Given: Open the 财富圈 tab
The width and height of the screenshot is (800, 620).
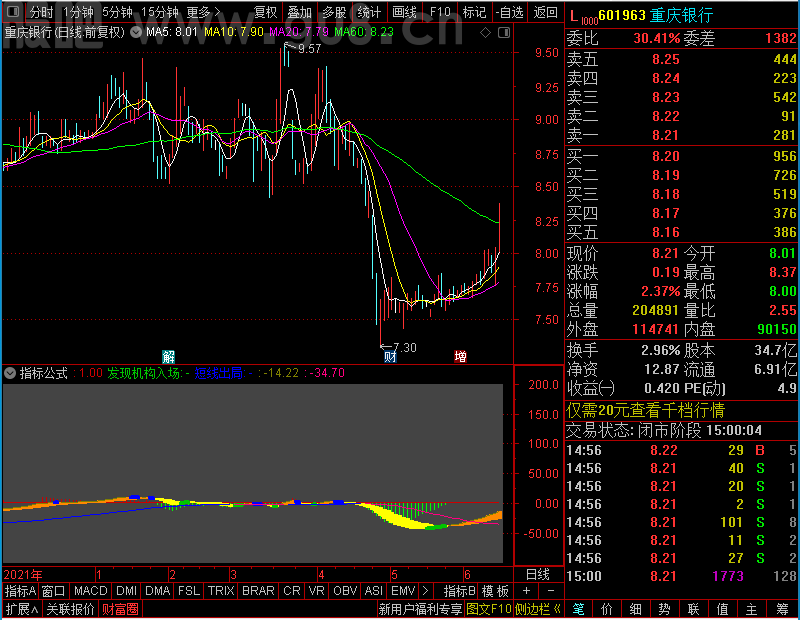Looking at the screenshot, I should (120, 609).
